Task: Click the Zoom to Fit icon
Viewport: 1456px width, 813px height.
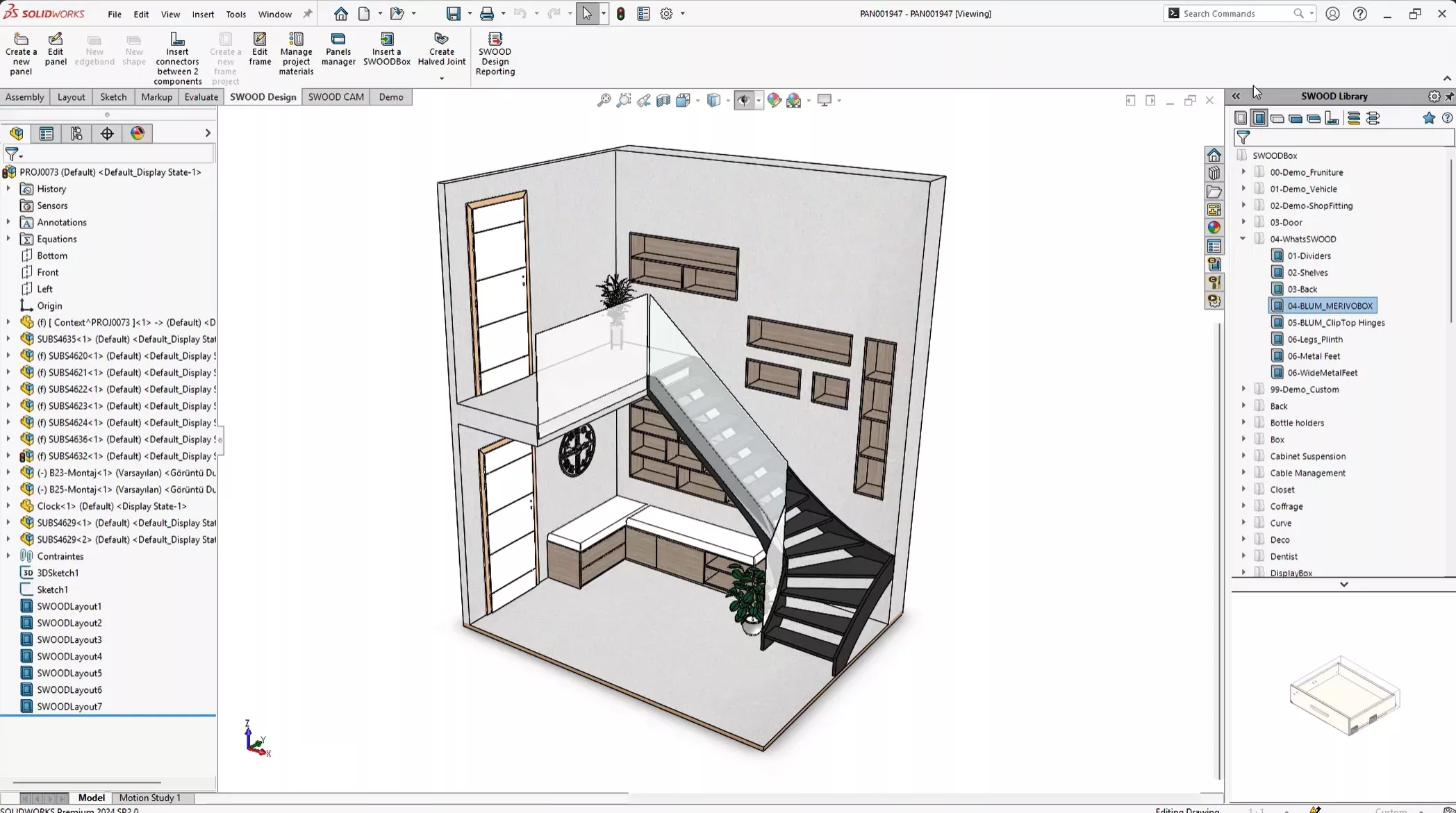Action: [x=604, y=100]
